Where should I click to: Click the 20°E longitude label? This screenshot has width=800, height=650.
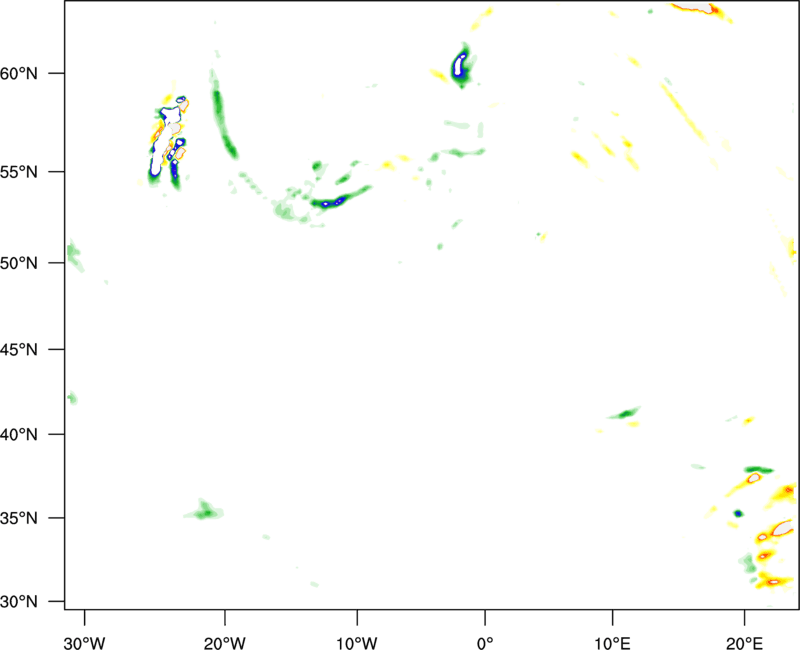coord(744,643)
